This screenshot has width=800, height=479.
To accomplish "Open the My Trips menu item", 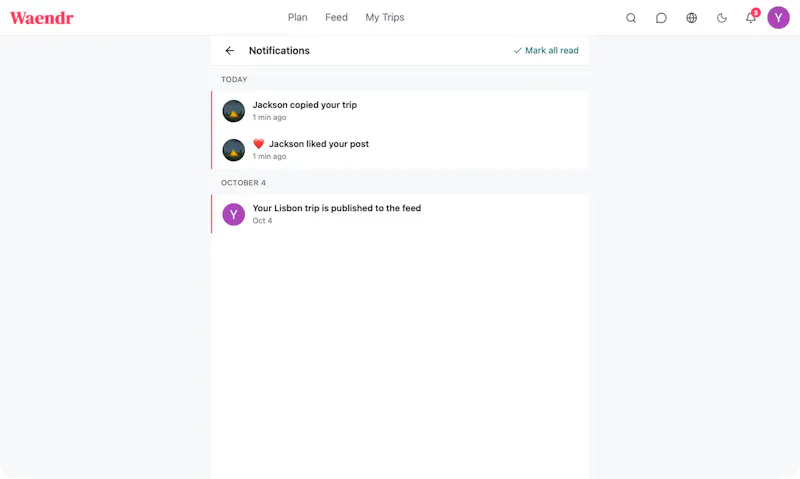I will (x=385, y=17).
